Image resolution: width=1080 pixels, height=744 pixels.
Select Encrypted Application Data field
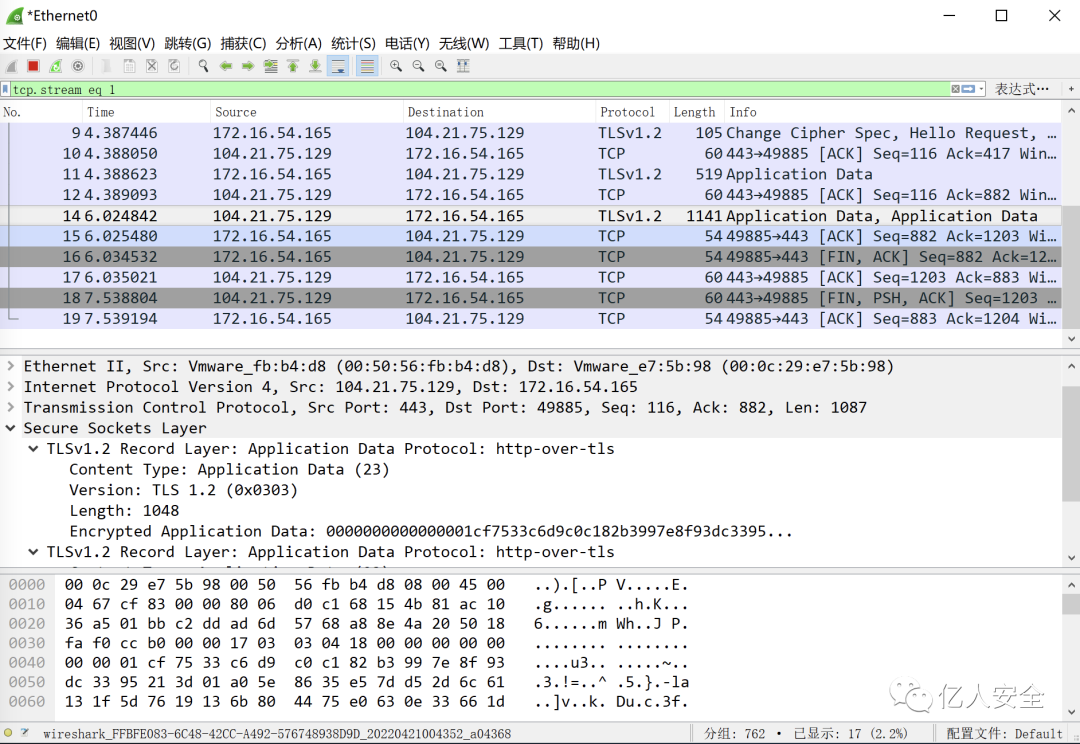pyautogui.click(x=430, y=531)
